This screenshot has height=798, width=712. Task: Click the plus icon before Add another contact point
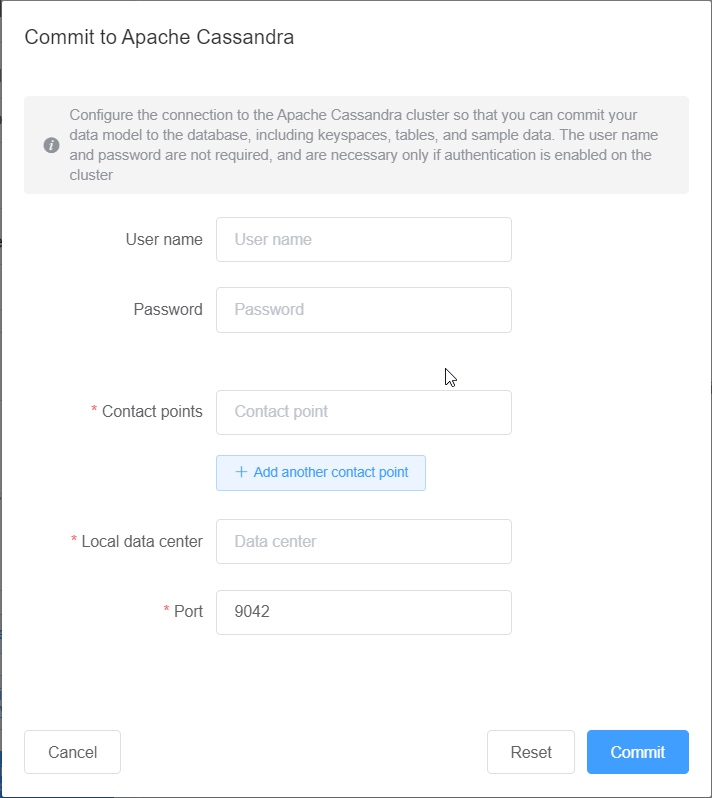240,472
